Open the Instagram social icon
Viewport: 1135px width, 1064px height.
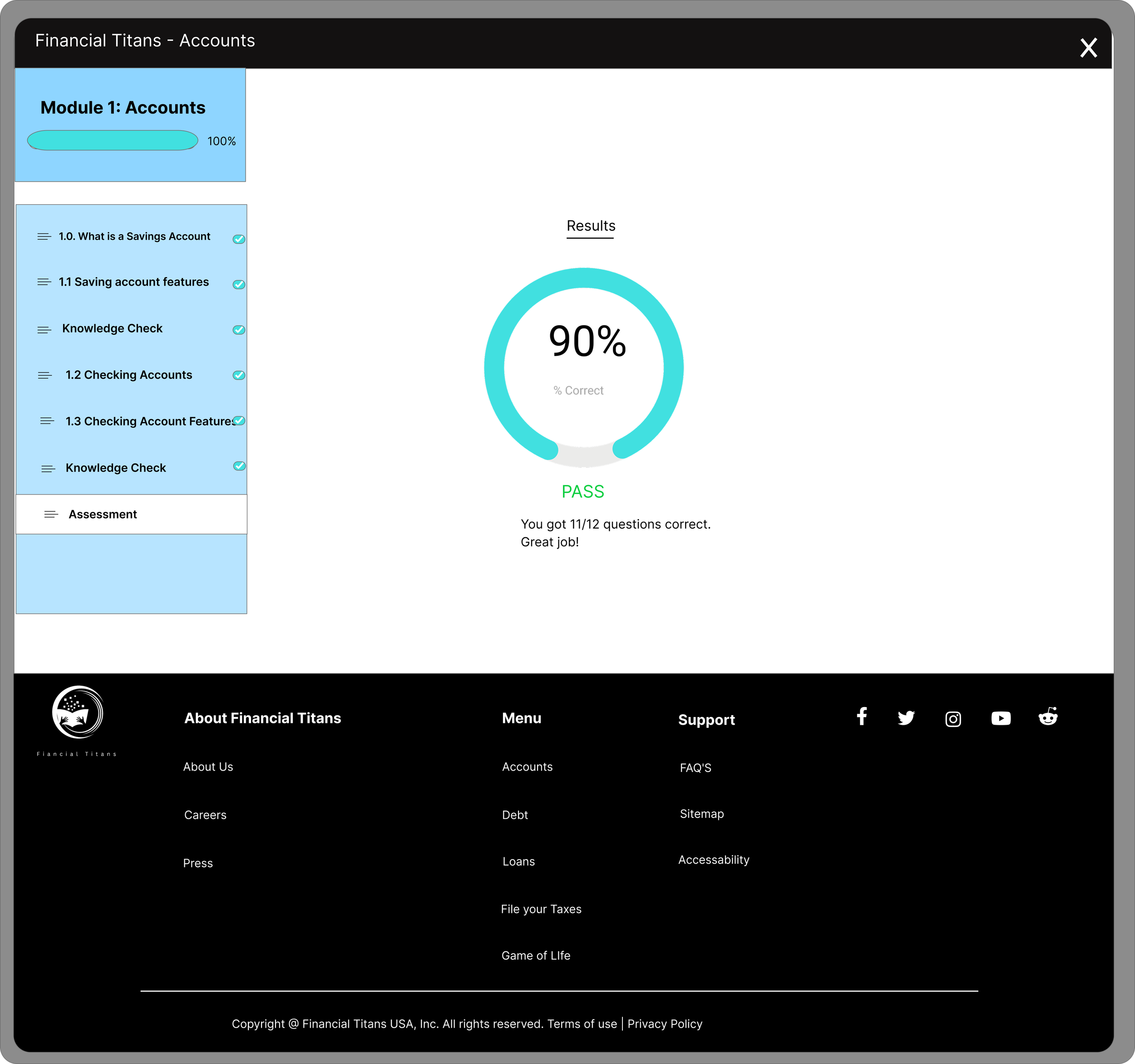tap(953, 718)
